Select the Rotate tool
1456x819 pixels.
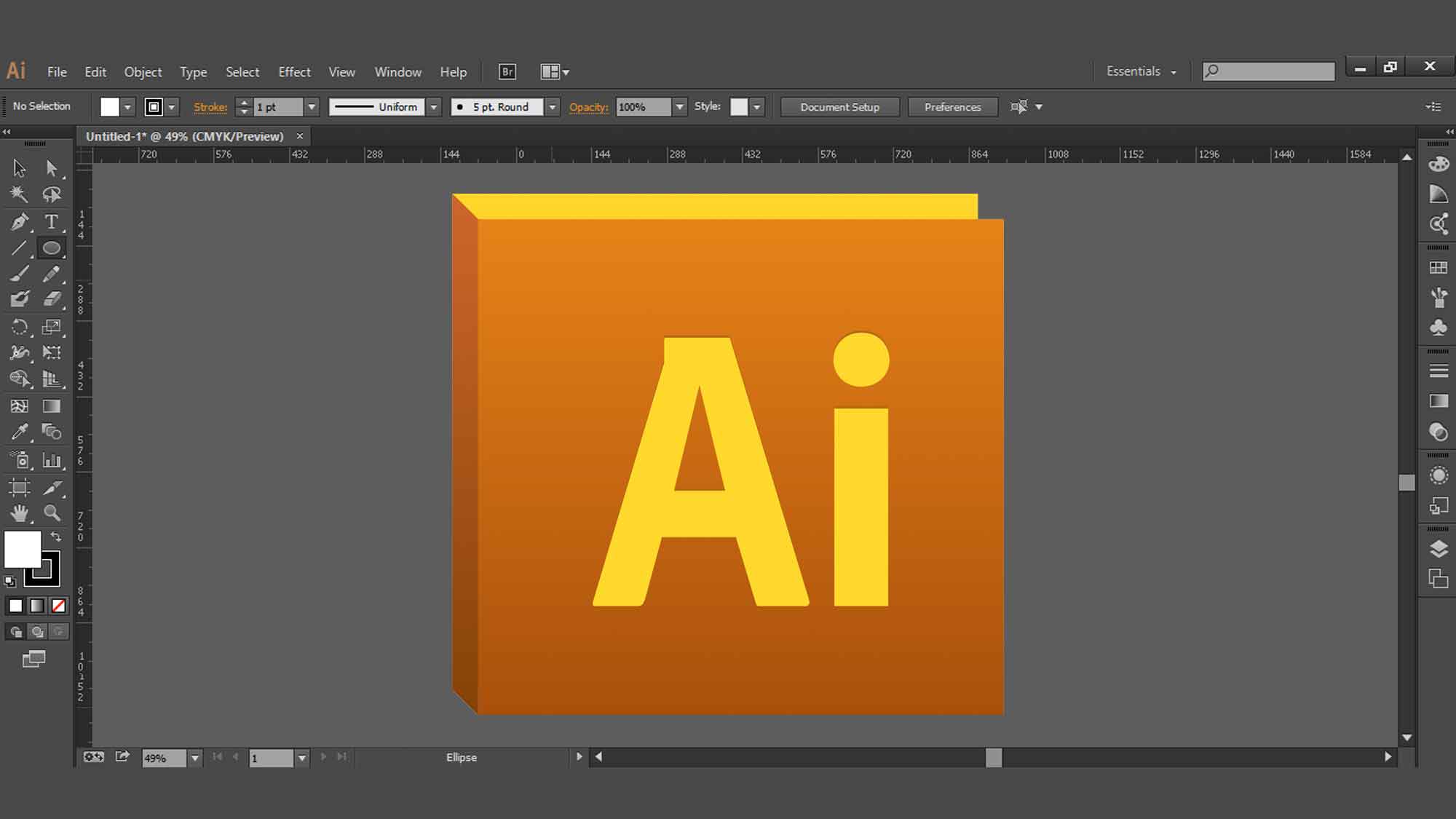[x=20, y=327]
